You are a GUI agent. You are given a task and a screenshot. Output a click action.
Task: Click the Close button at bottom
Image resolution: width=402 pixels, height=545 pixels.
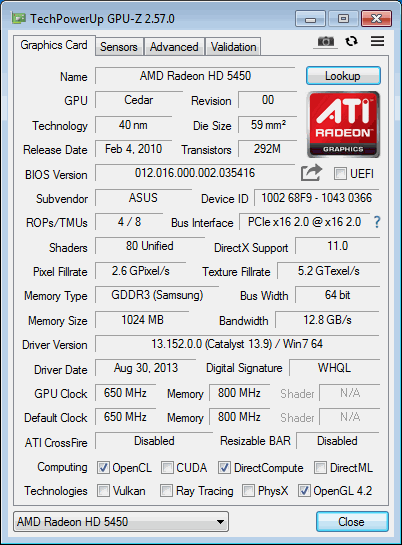tap(352, 521)
